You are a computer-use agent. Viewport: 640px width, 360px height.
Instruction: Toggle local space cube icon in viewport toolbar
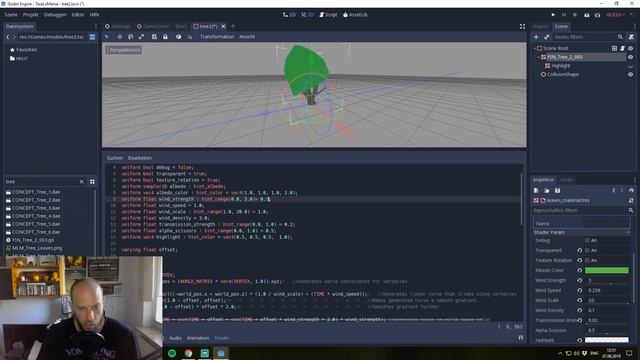178,37
